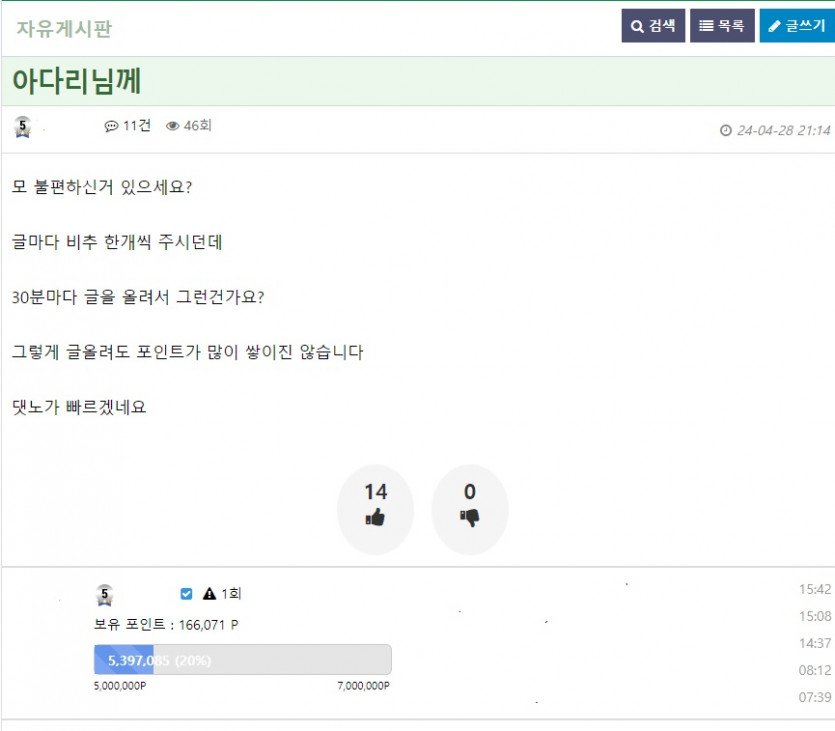The height and width of the screenshot is (731, 835).
Task: Select the line 30분마다 글을 올려서 그런건가요?
Action: tap(138, 297)
